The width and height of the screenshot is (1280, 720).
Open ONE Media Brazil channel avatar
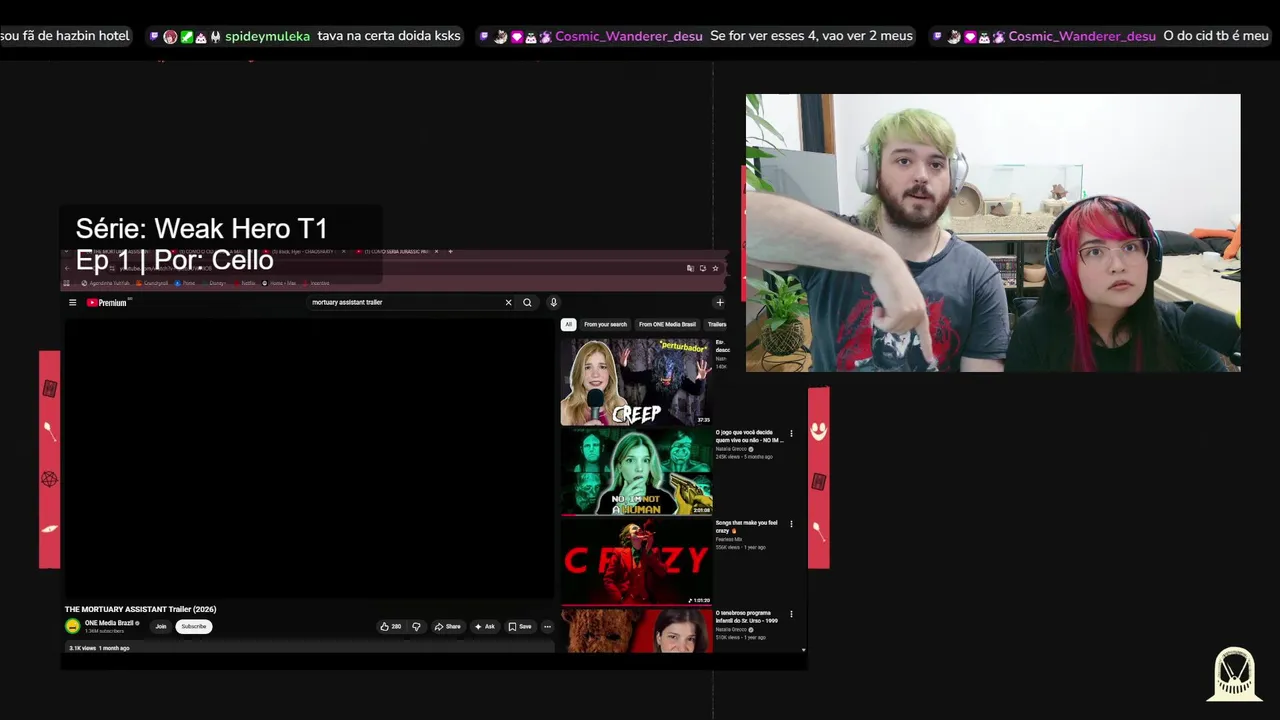(72, 626)
